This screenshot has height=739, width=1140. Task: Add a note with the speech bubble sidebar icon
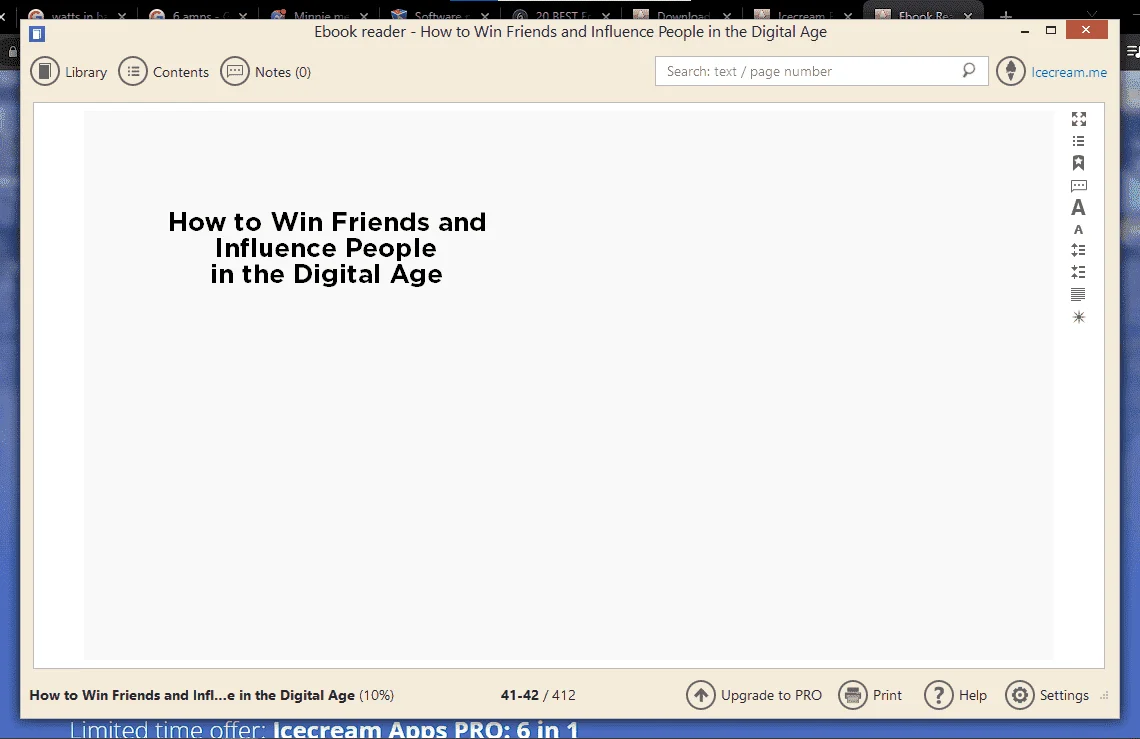1079,186
